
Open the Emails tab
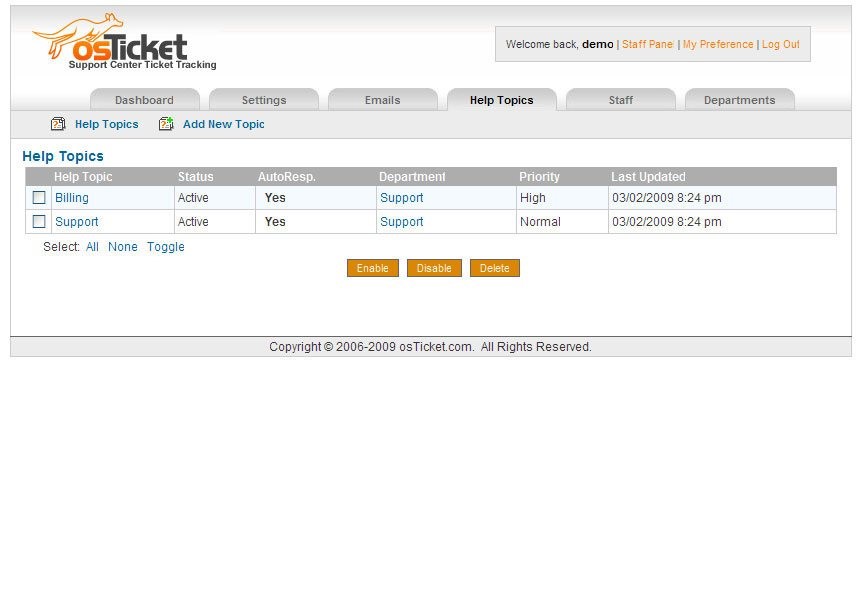[x=382, y=99]
